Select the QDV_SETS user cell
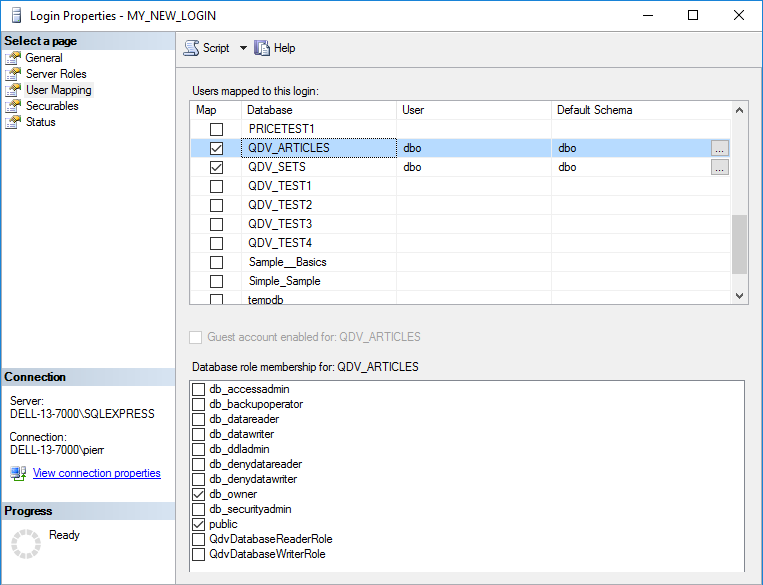Image resolution: width=763 pixels, height=585 pixels. 473,167
